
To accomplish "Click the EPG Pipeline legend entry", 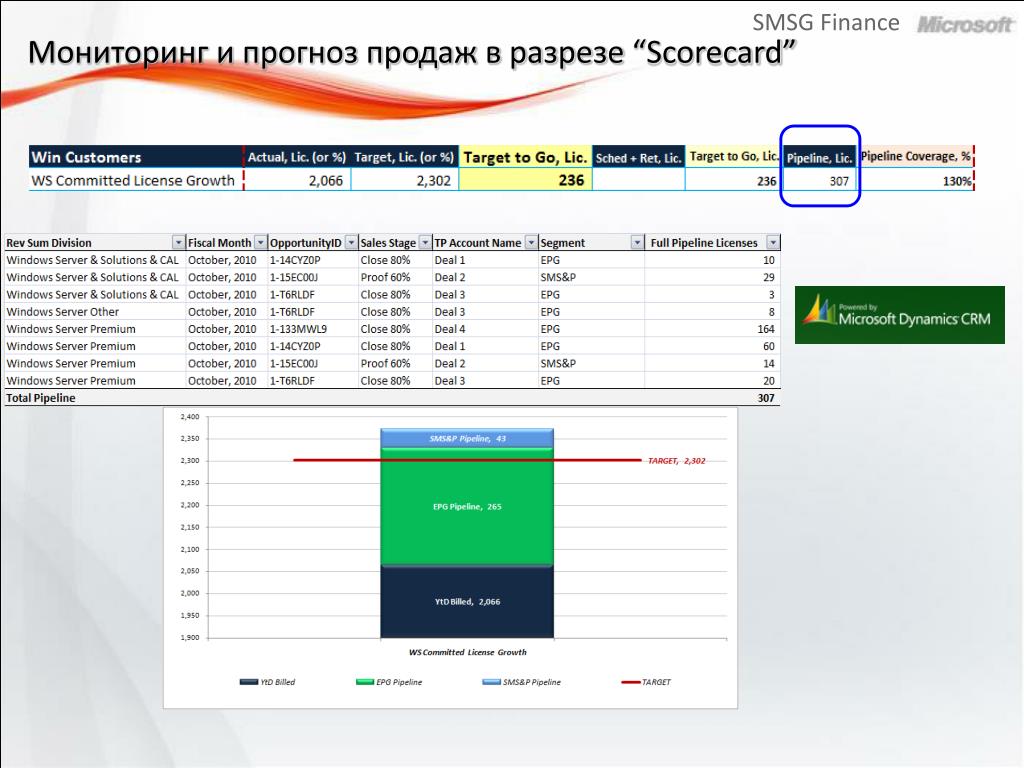I will point(389,682).
